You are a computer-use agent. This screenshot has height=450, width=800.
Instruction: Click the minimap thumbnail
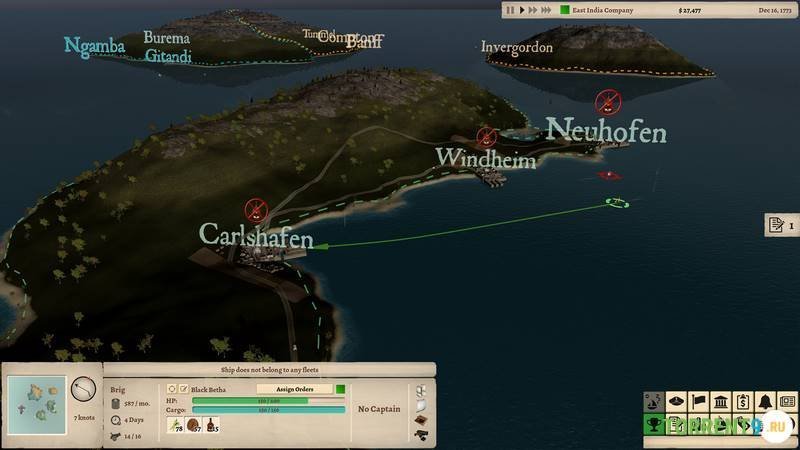[36, 405]
